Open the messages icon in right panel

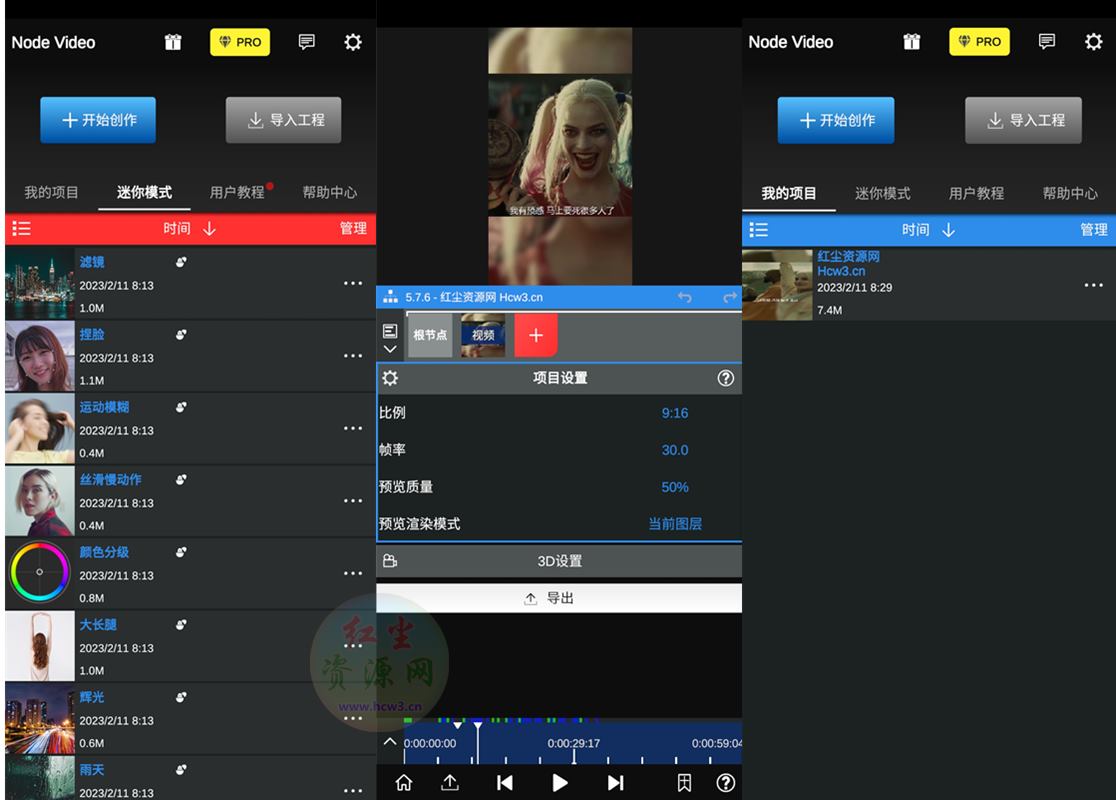1046,42
